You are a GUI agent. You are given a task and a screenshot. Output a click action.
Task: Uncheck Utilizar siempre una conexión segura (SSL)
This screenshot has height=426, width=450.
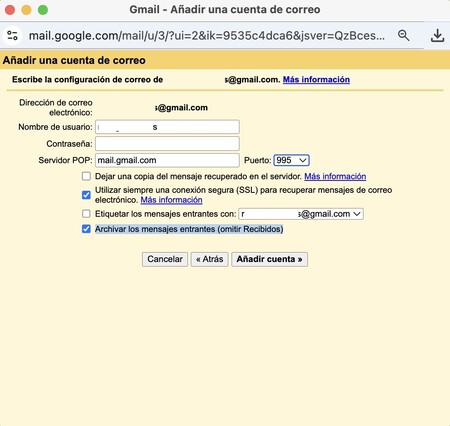(x=86, y=195)
